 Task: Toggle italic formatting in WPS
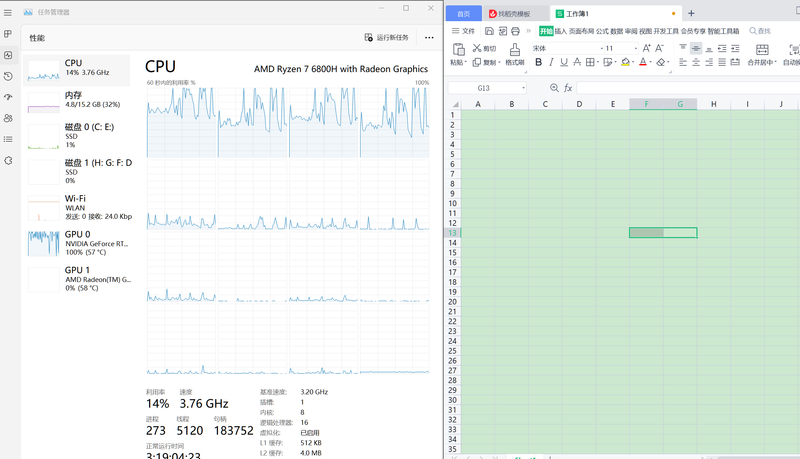551,62
